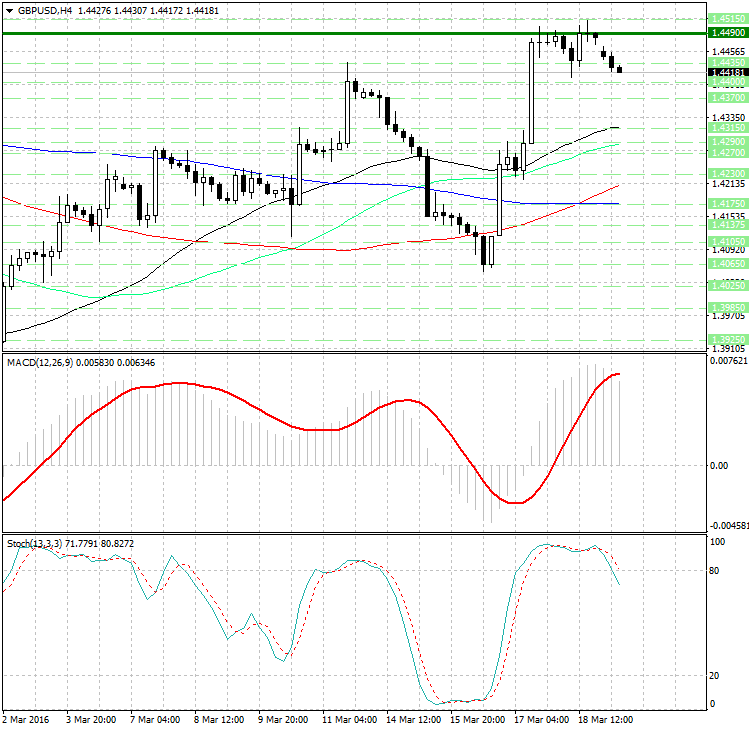749x731 pixels.
Task: Click the current price tag 1.44181
Action: click(x=728, y=73)
